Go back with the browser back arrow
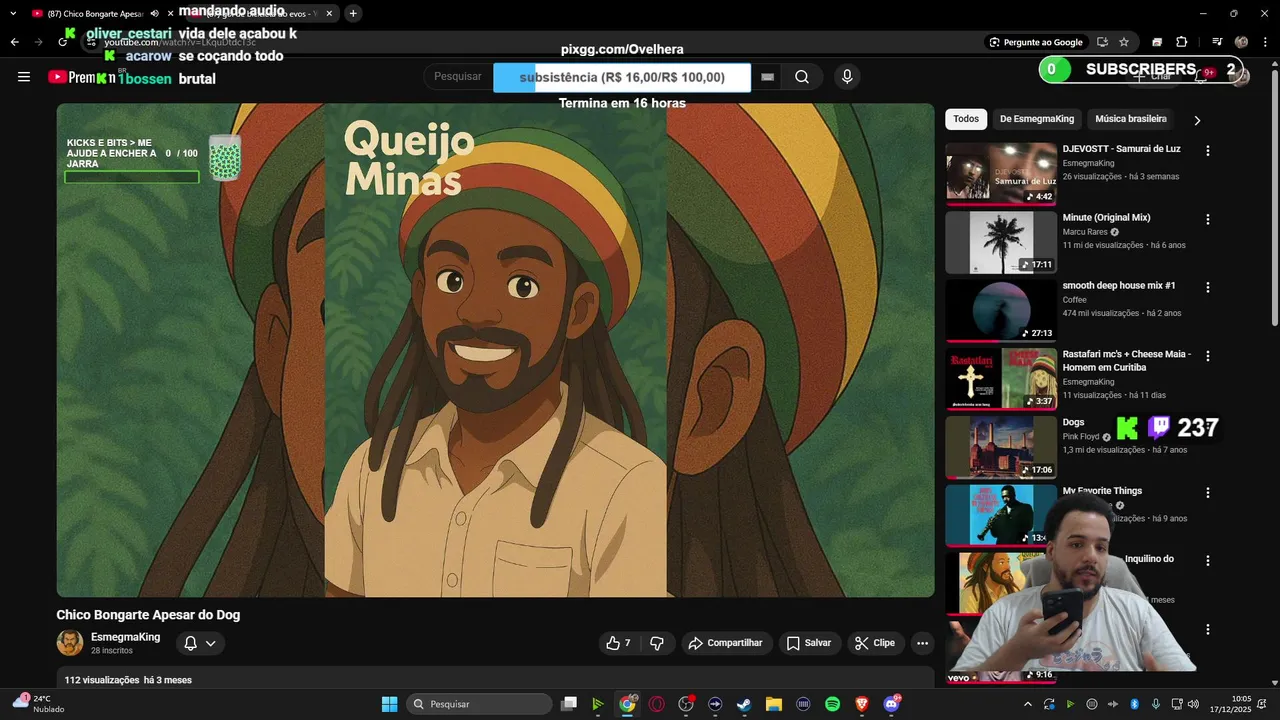The height and width of the screenshot is (720, 1280). pyautogui.click(x=14, y=42)
